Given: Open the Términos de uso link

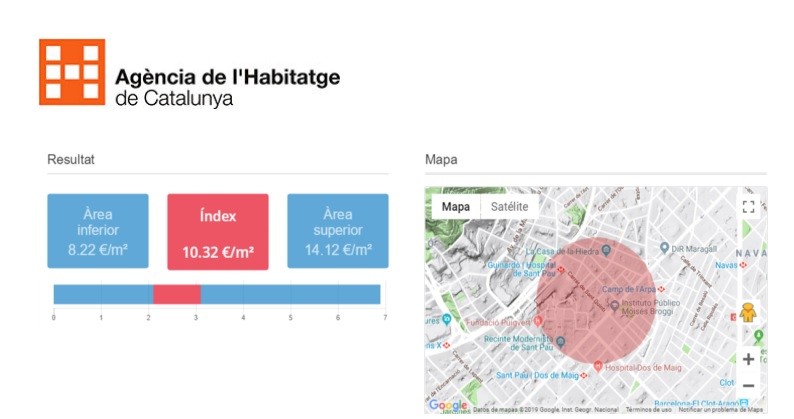Looking at the screenshot, I should pyautogui.click(x=649, y=410).
